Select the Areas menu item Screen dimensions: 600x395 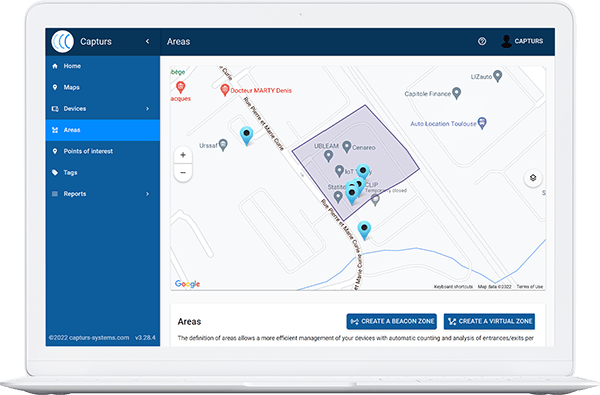pos(103,130)
